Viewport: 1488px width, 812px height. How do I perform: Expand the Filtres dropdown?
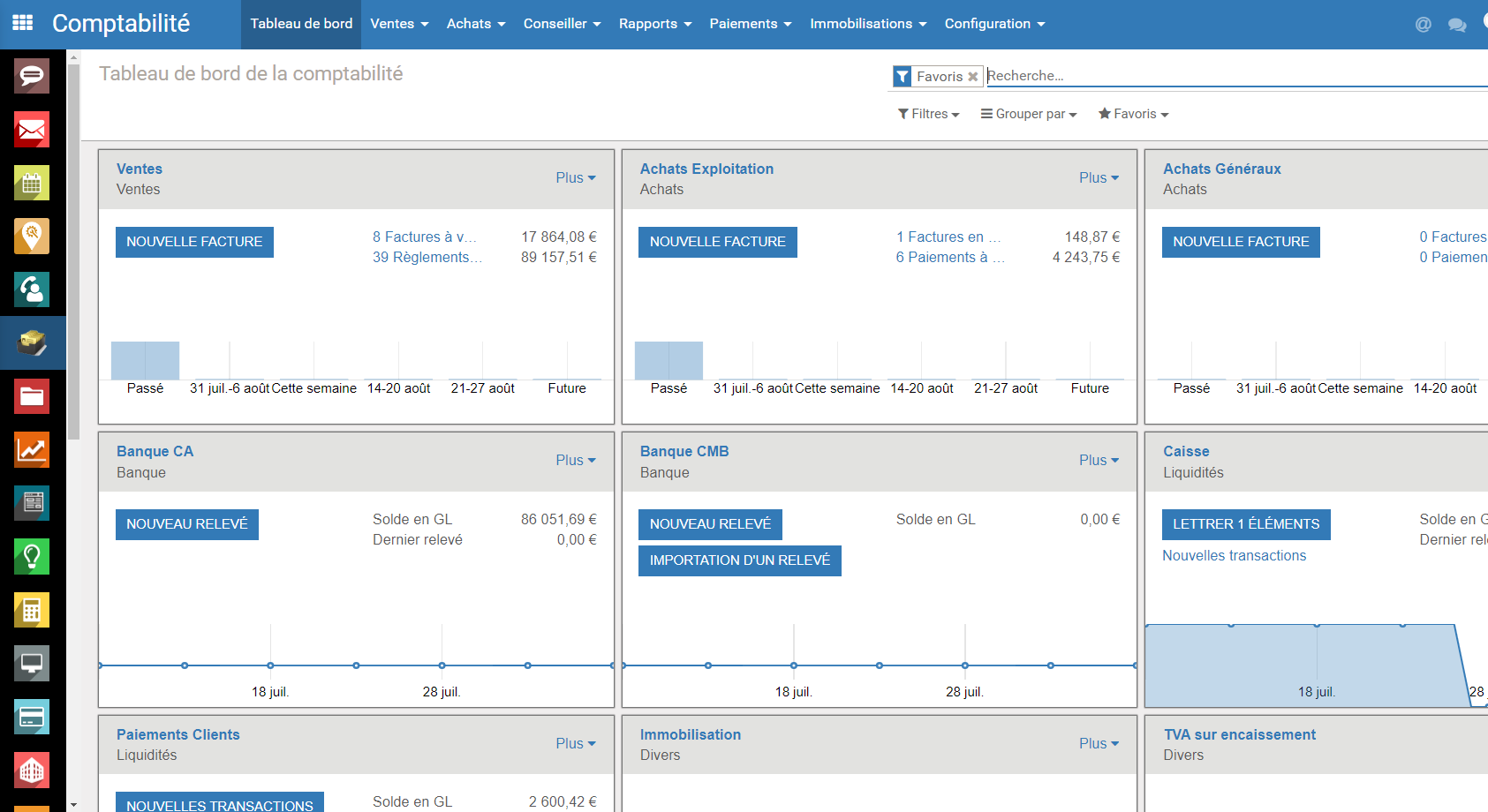pos(928,114)
